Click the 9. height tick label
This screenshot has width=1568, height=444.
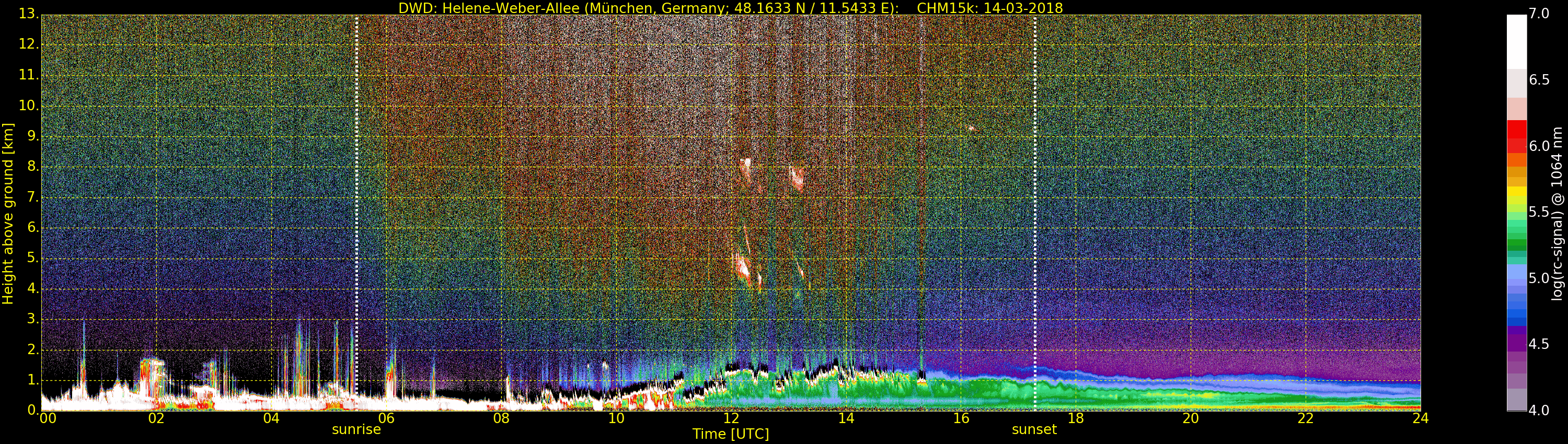click(33, 136)
